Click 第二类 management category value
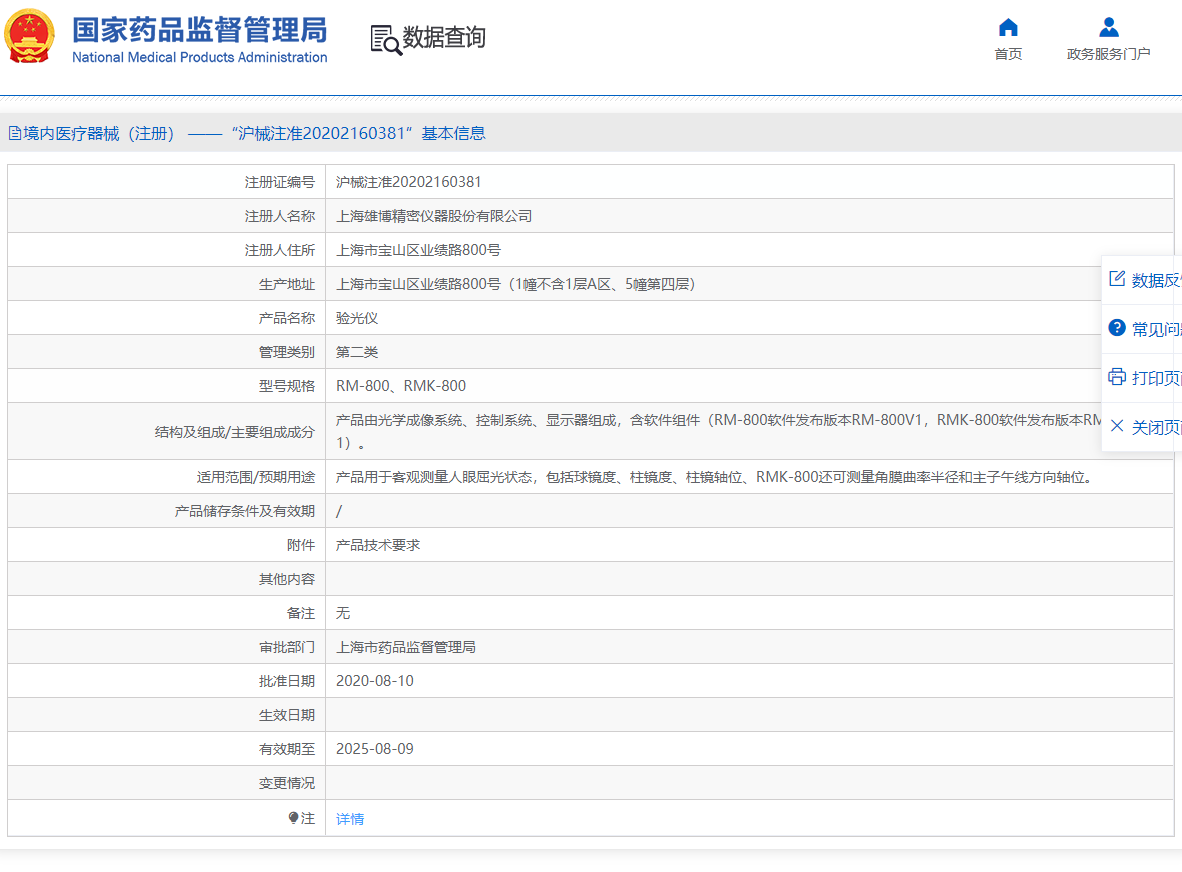This screenshot has width=1182, height=872. 357,352
